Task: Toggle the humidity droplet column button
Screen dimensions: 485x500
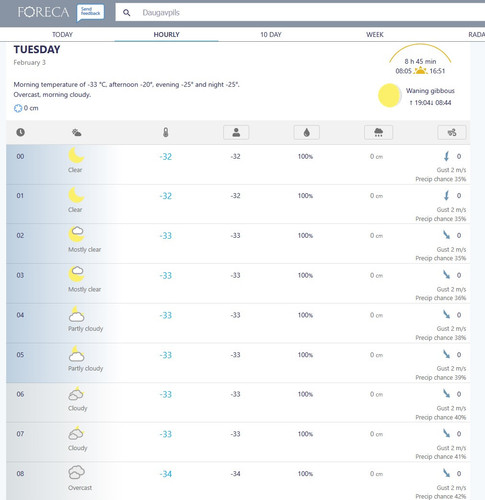Action: click(307, 132)
